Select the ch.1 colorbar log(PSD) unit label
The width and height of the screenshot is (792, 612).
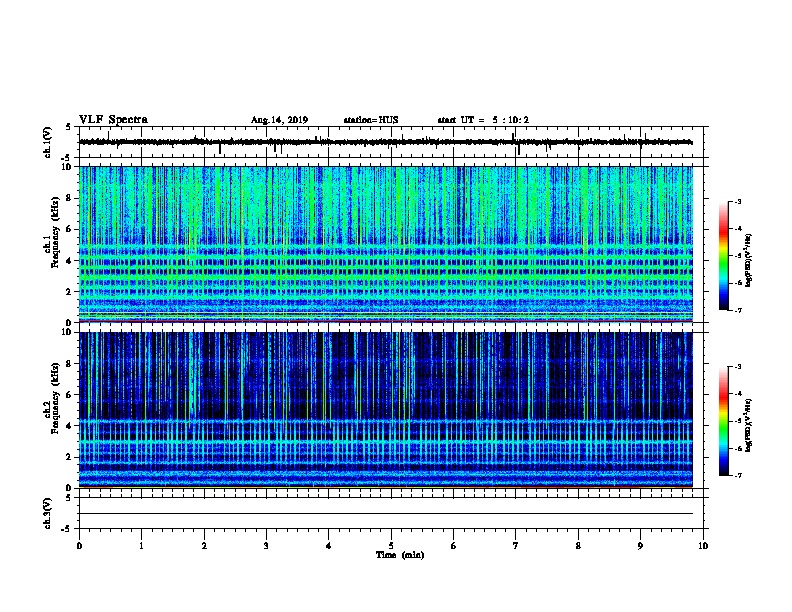pyautogui.click(x=748, y=260)
